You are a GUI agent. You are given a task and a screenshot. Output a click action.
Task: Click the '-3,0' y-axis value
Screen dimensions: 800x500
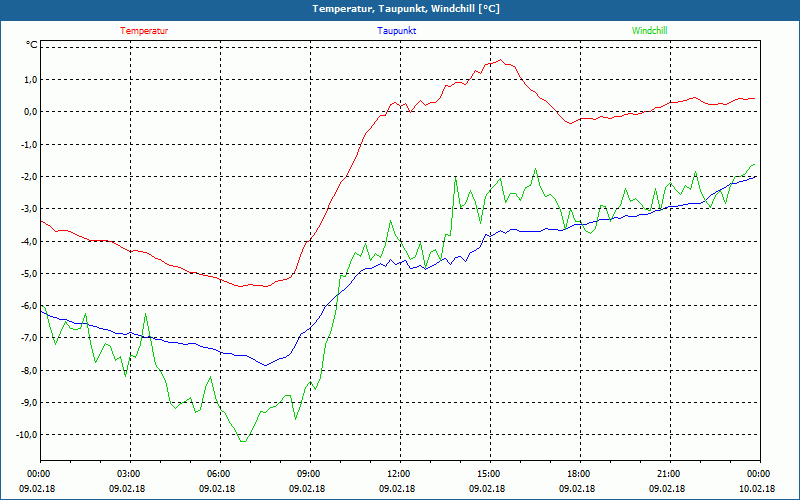(x=29, y=209)
